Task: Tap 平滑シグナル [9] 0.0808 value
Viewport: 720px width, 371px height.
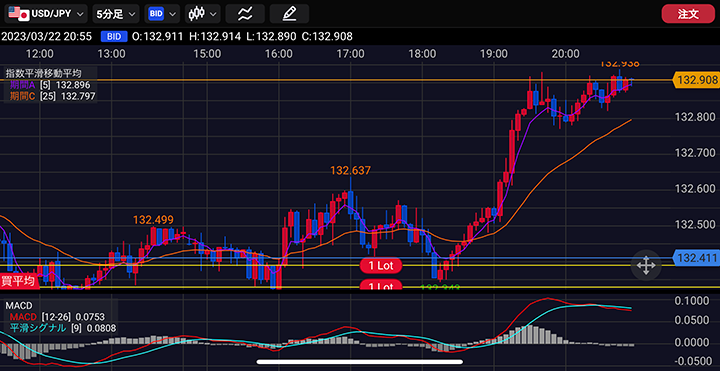Action: coord(62,328)
